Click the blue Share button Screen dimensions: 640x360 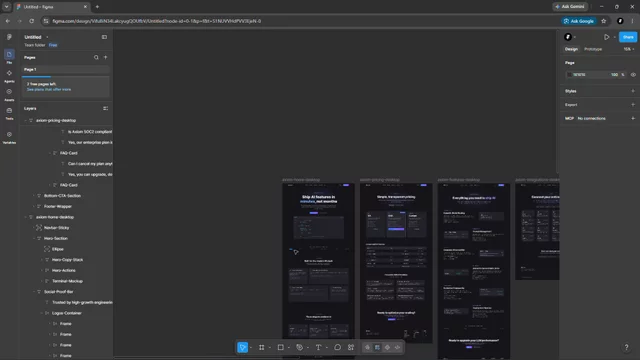point(628,37)
